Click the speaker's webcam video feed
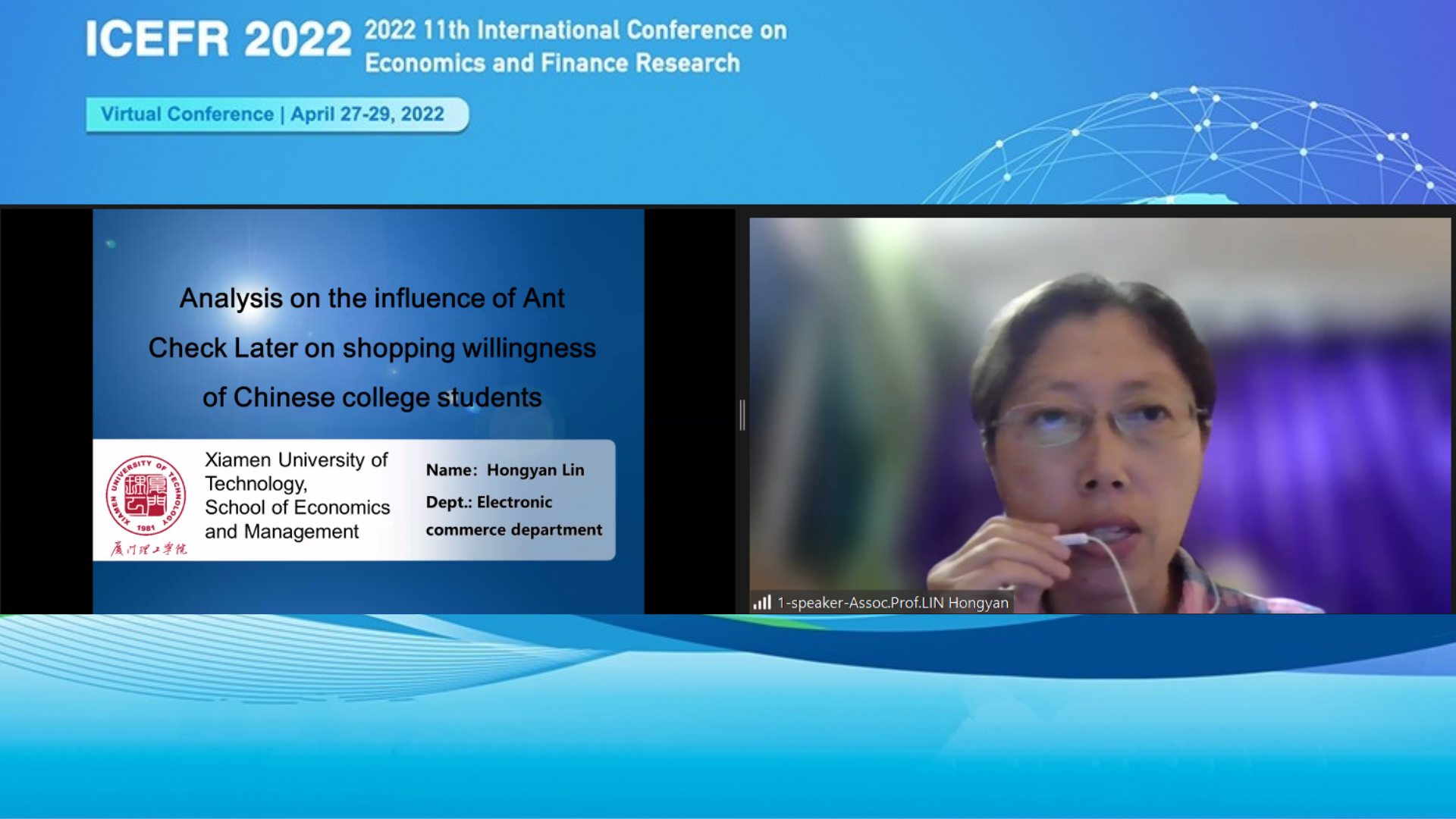 pos(1100,416)
